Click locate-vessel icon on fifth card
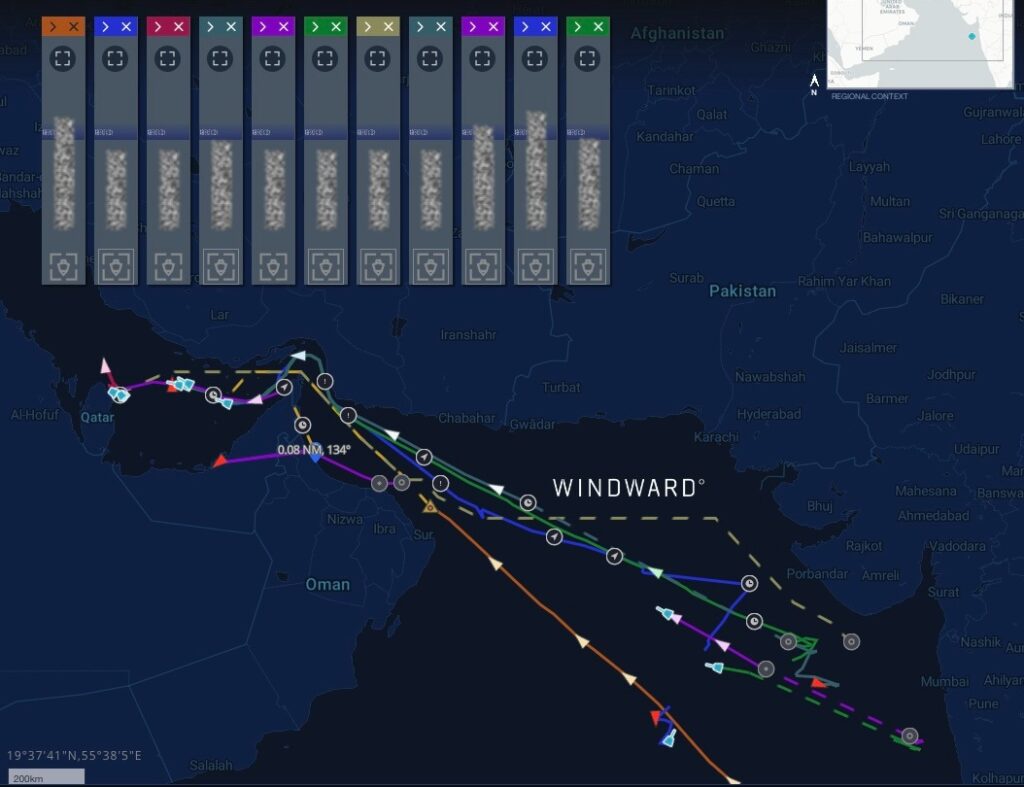The width and height of the screenshot is (1024, 787). coord(273,266)
